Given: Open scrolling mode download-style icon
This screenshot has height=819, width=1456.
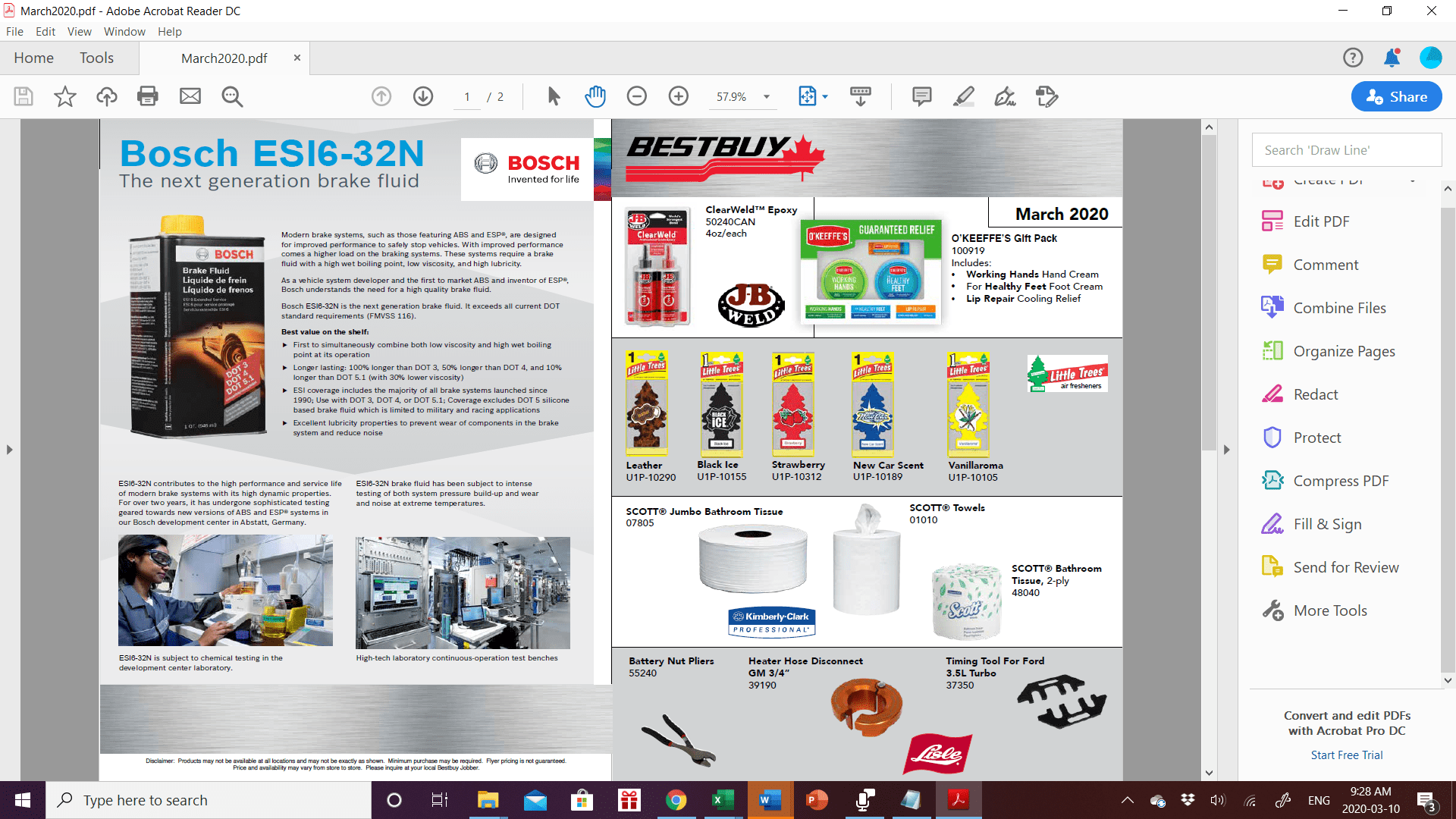Looking at the screenshot, I should [861, 96].
